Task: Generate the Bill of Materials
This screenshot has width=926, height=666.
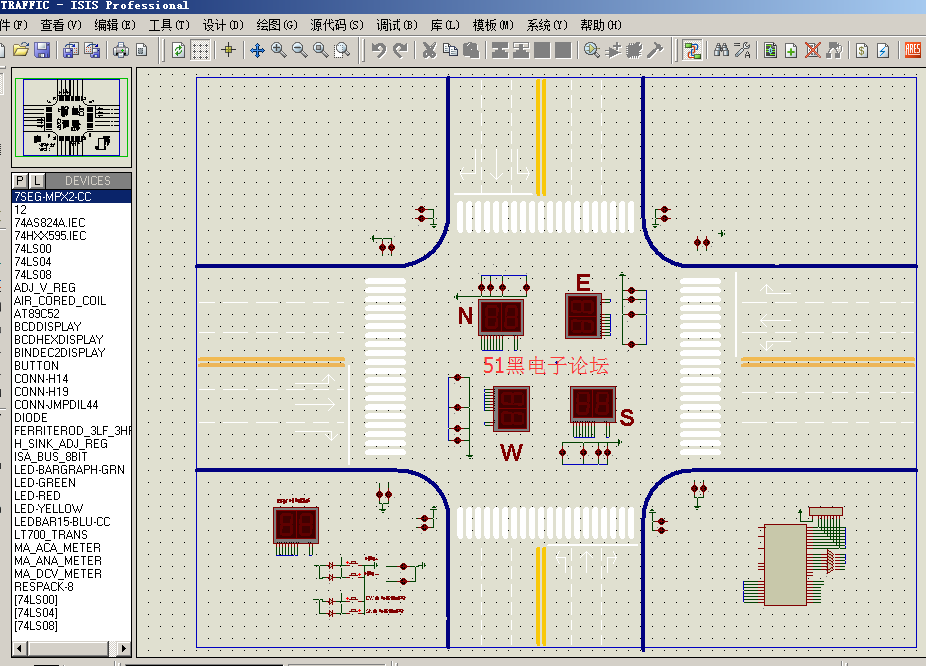Action: (x=862, y=50)
